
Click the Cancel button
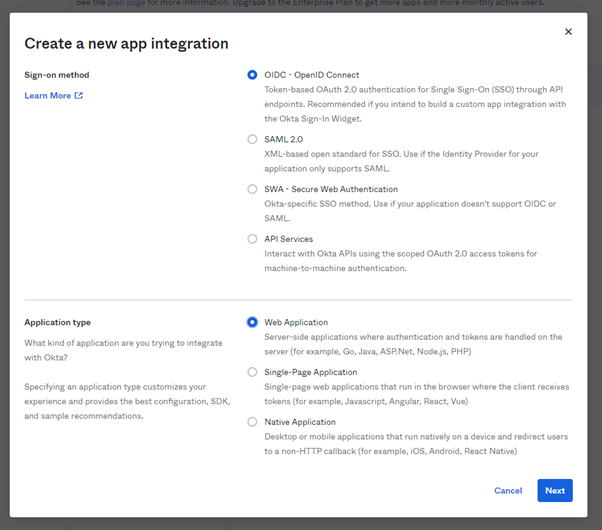[508, 491]
